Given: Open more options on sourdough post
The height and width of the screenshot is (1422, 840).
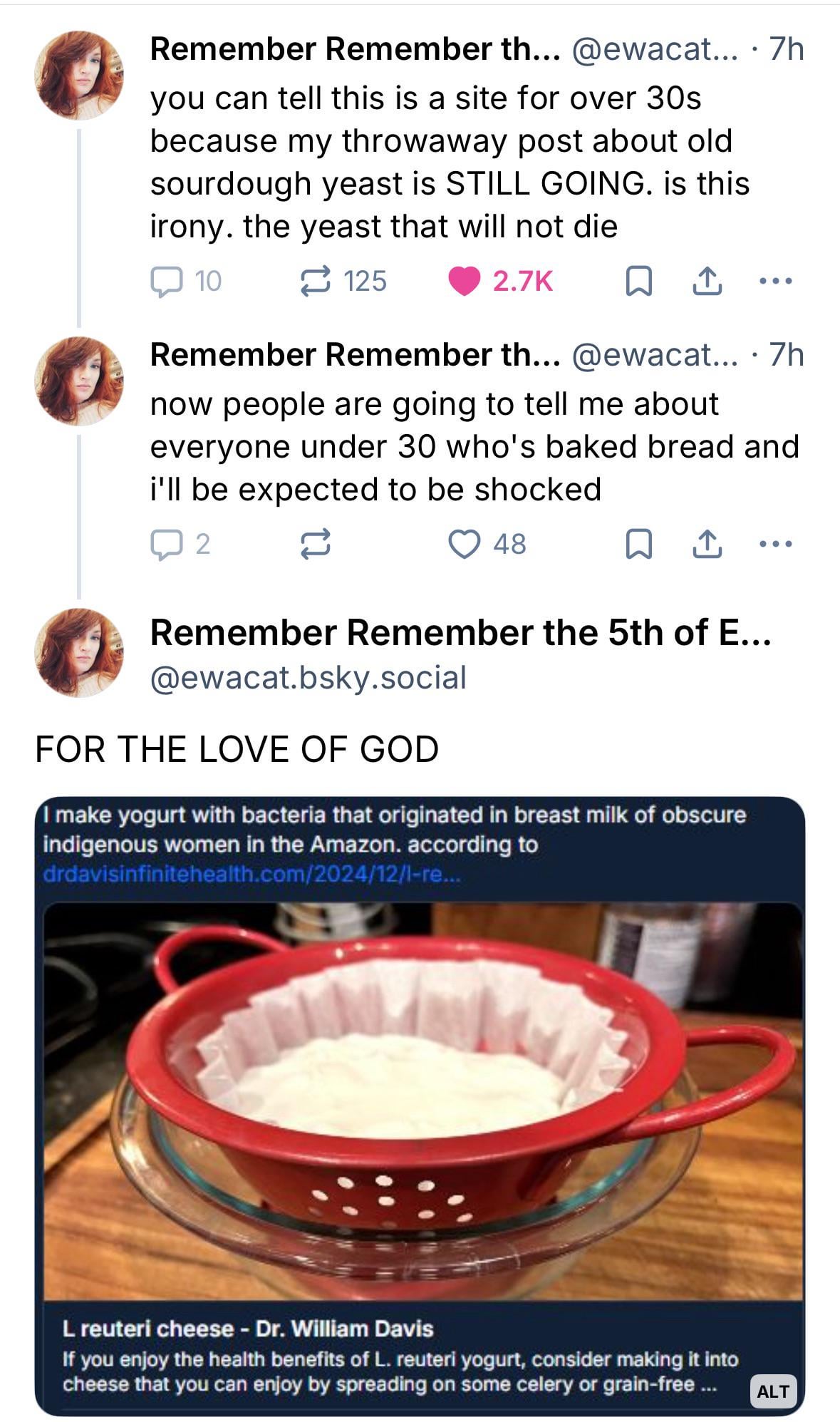Looking at the screenshot, I should point(775,281).
